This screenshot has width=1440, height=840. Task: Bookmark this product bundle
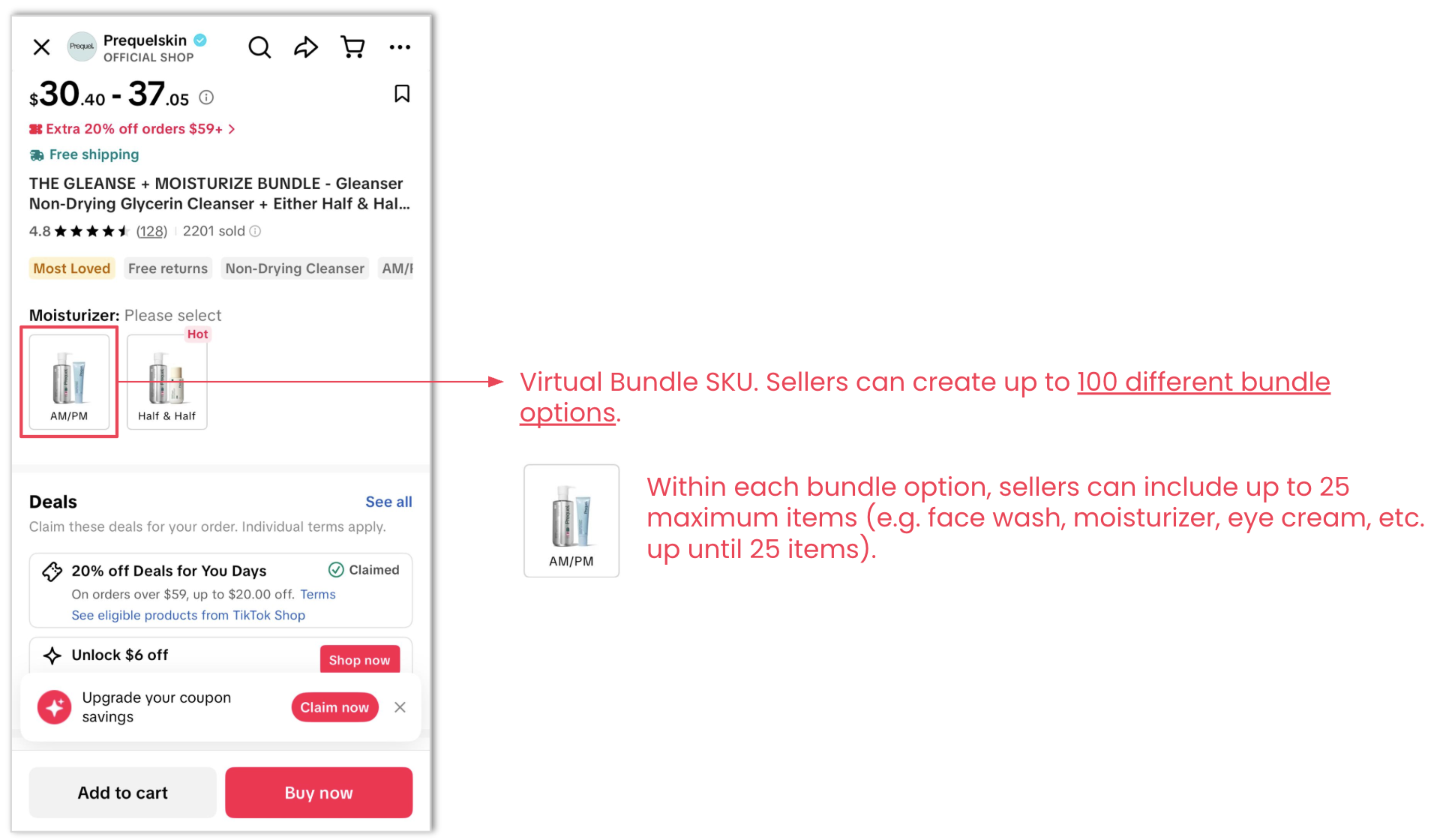(402, 94)
